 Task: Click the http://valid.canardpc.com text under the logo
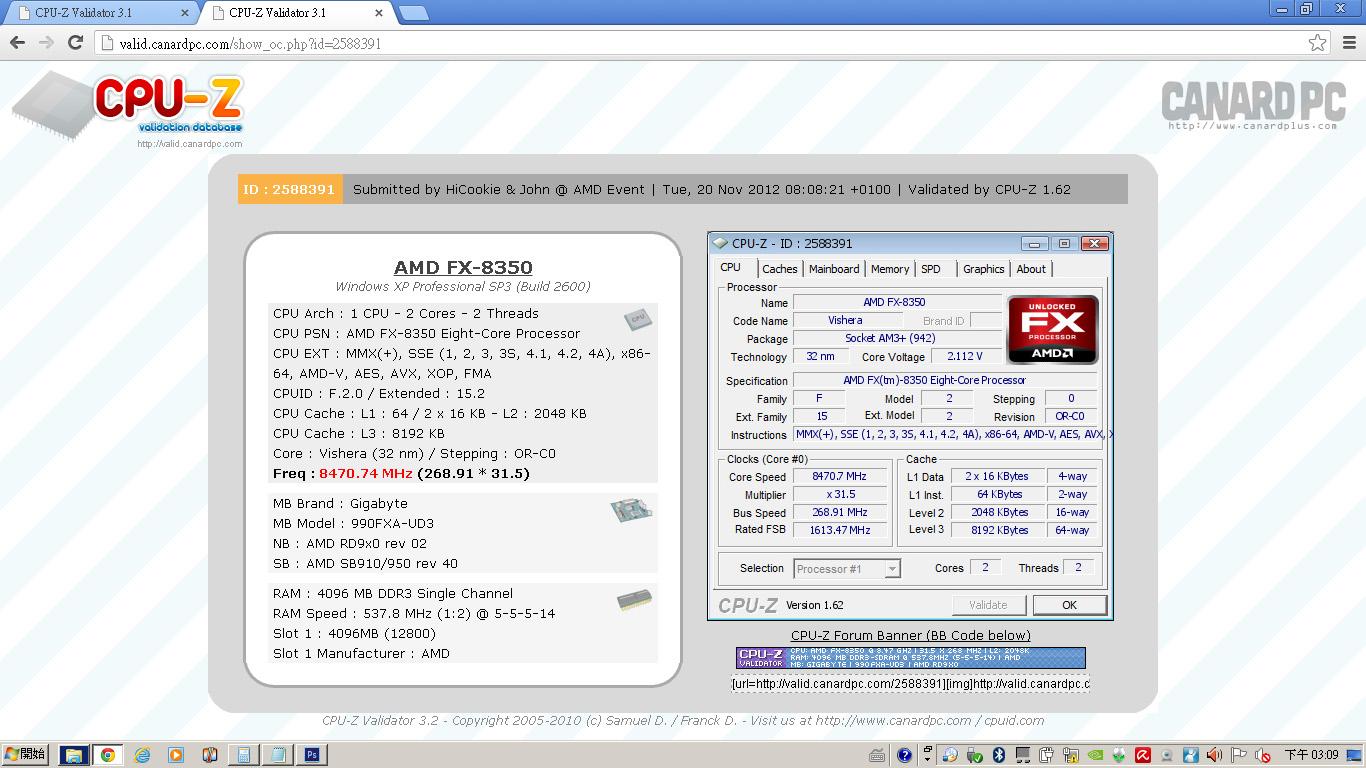pos(189,144)
